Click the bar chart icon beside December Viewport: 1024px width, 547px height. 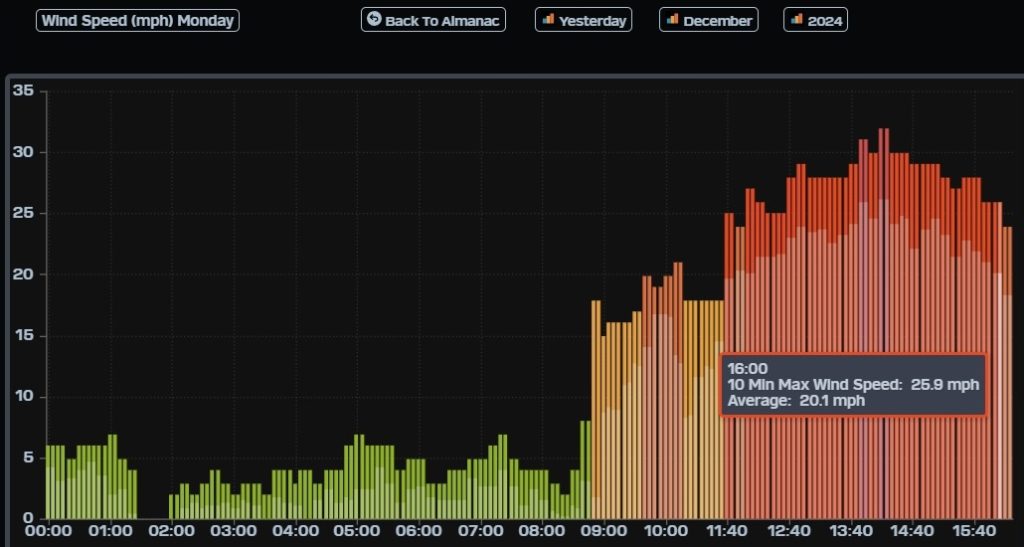[672, 19]
